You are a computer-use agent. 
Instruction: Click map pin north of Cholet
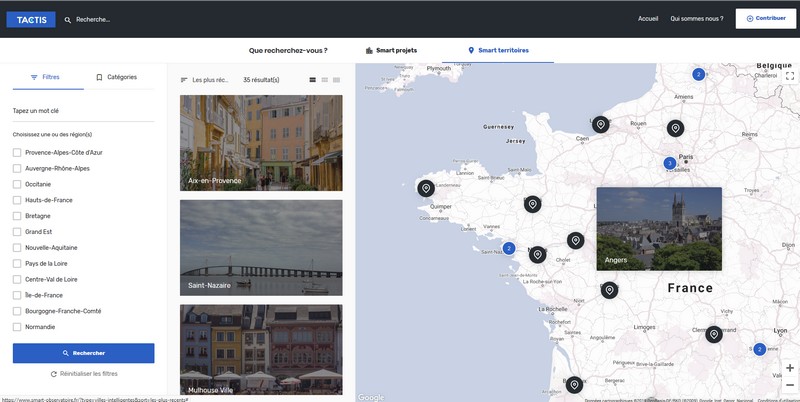[576, 241]
